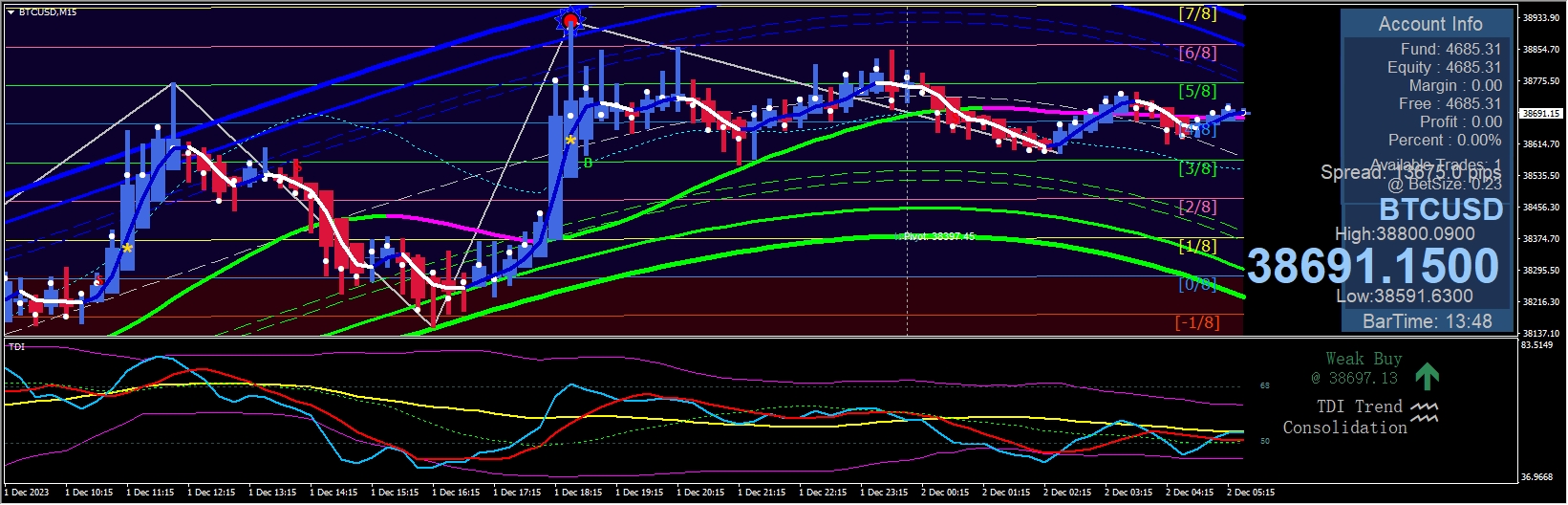Click the current price tag 38691.15 on axis
Viewport: 1568px width, 505px height.
tap(1540, 113)
